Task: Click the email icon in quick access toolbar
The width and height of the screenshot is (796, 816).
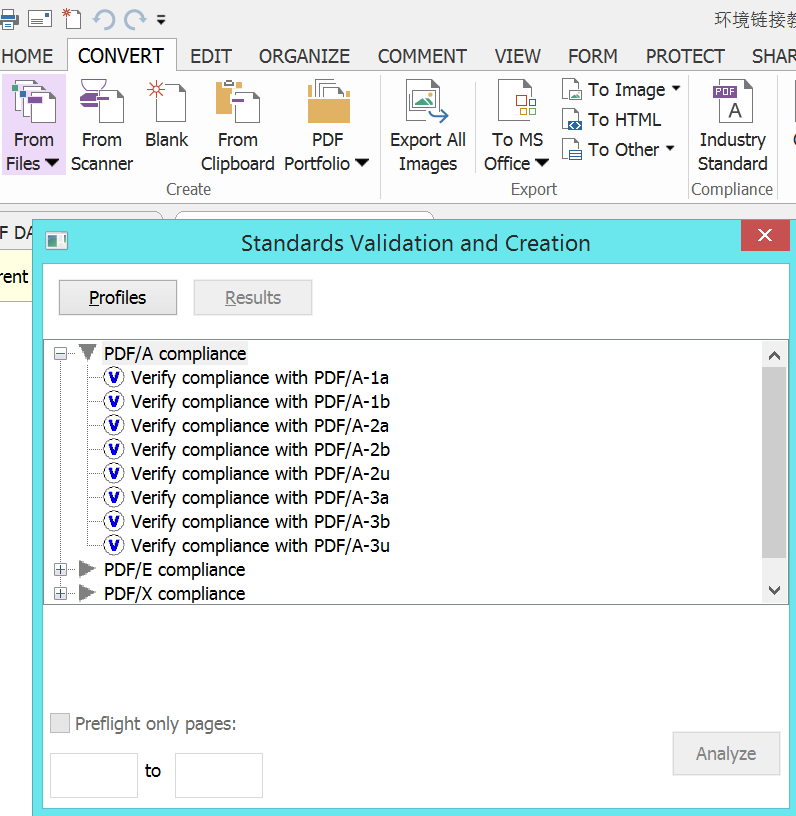Action: click(x=40, y=20)
